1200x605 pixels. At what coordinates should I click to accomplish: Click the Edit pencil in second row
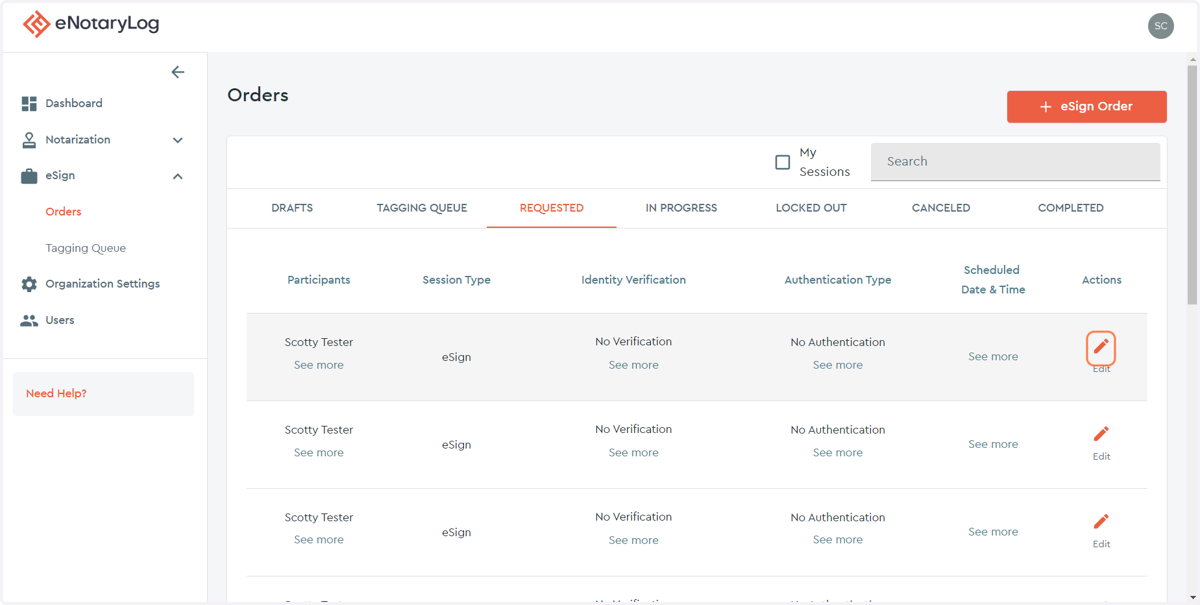pos(1101,434)
